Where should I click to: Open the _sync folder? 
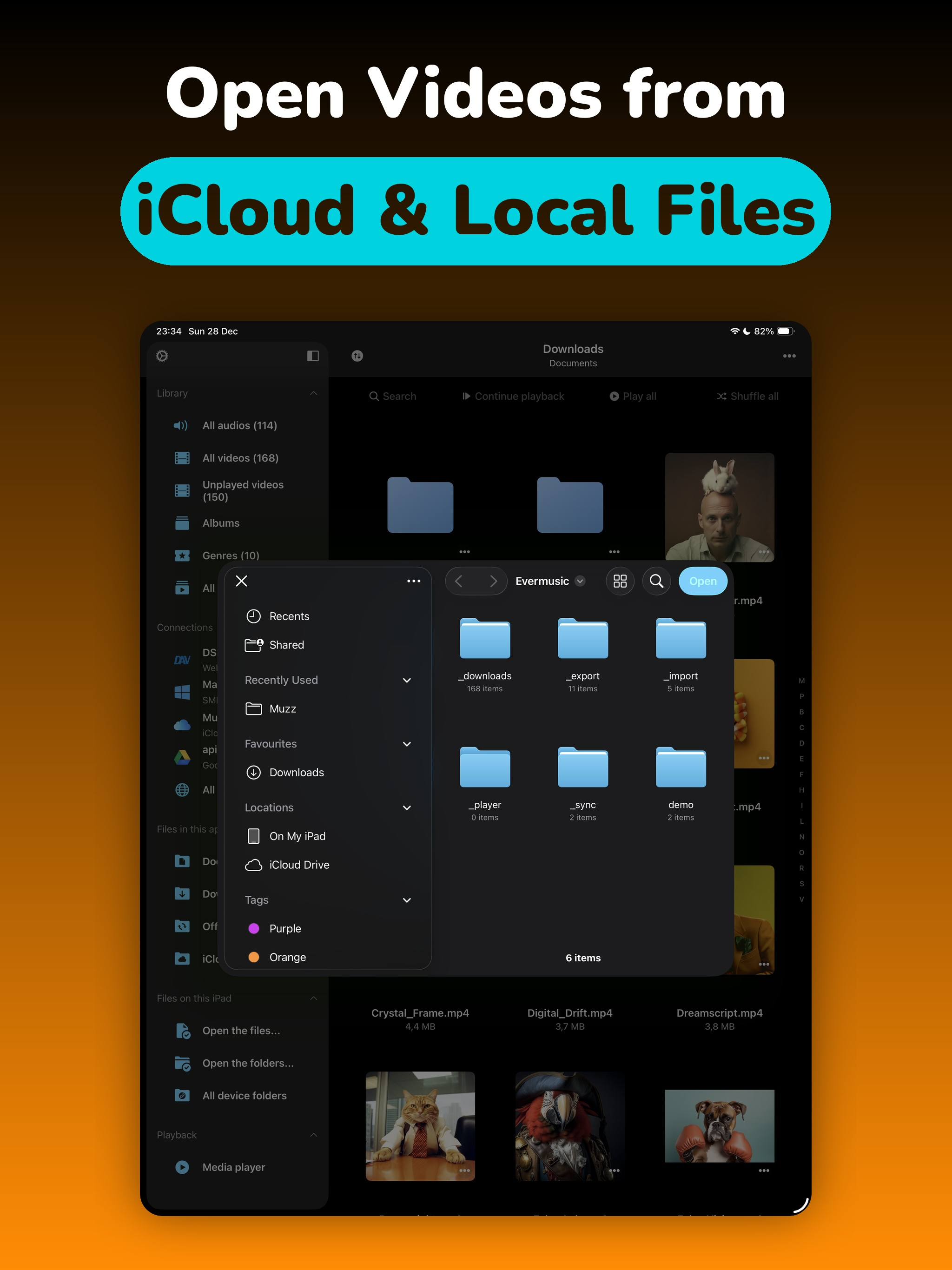tap(583, 783)
